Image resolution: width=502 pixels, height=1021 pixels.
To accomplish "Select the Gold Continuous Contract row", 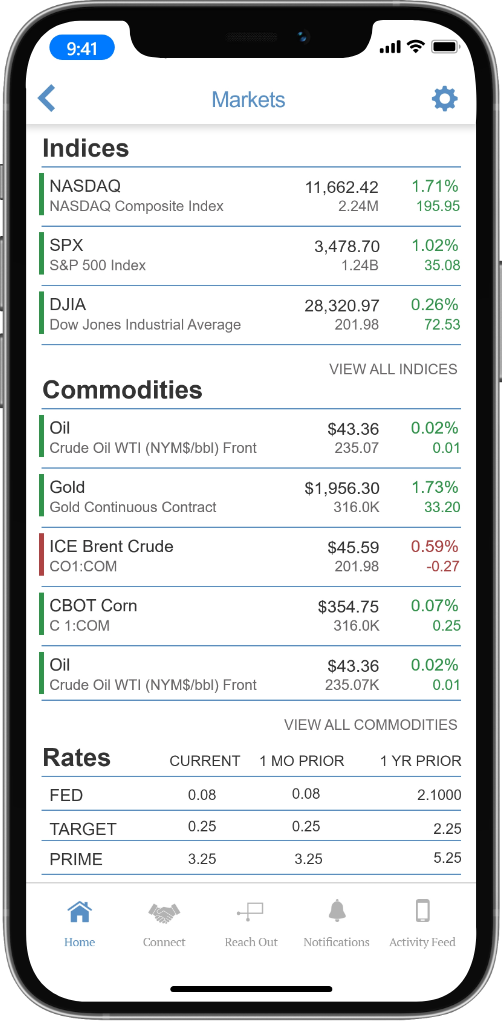I will point(251,497).
